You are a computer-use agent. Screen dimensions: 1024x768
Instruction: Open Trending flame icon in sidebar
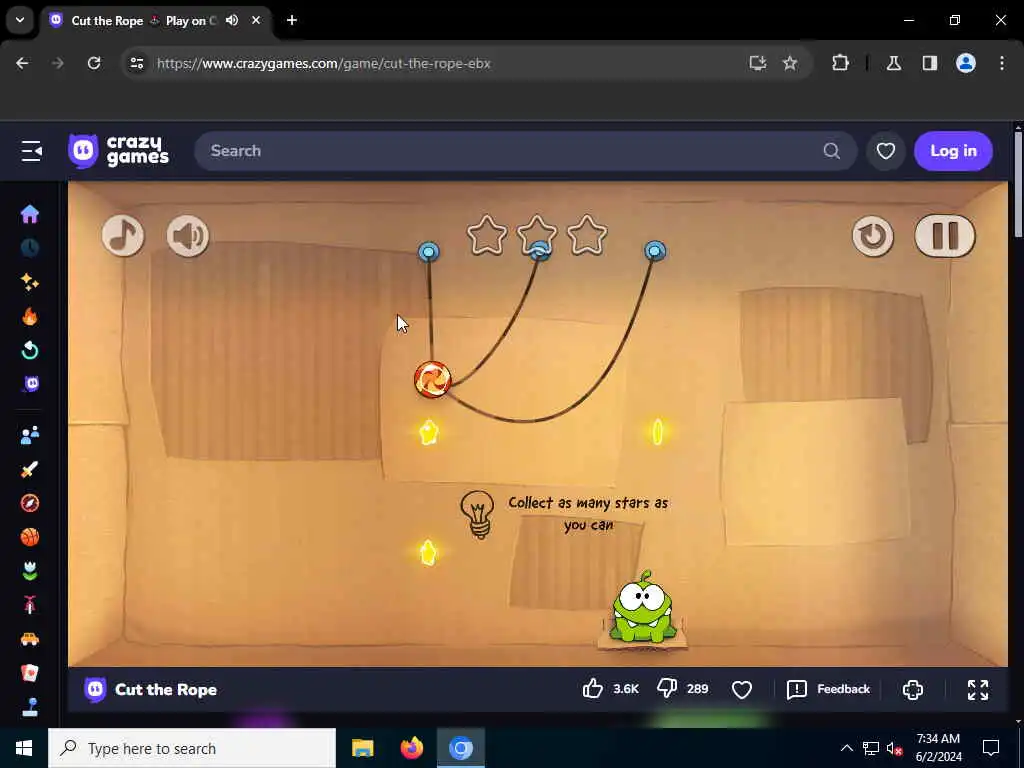point(30,316)
